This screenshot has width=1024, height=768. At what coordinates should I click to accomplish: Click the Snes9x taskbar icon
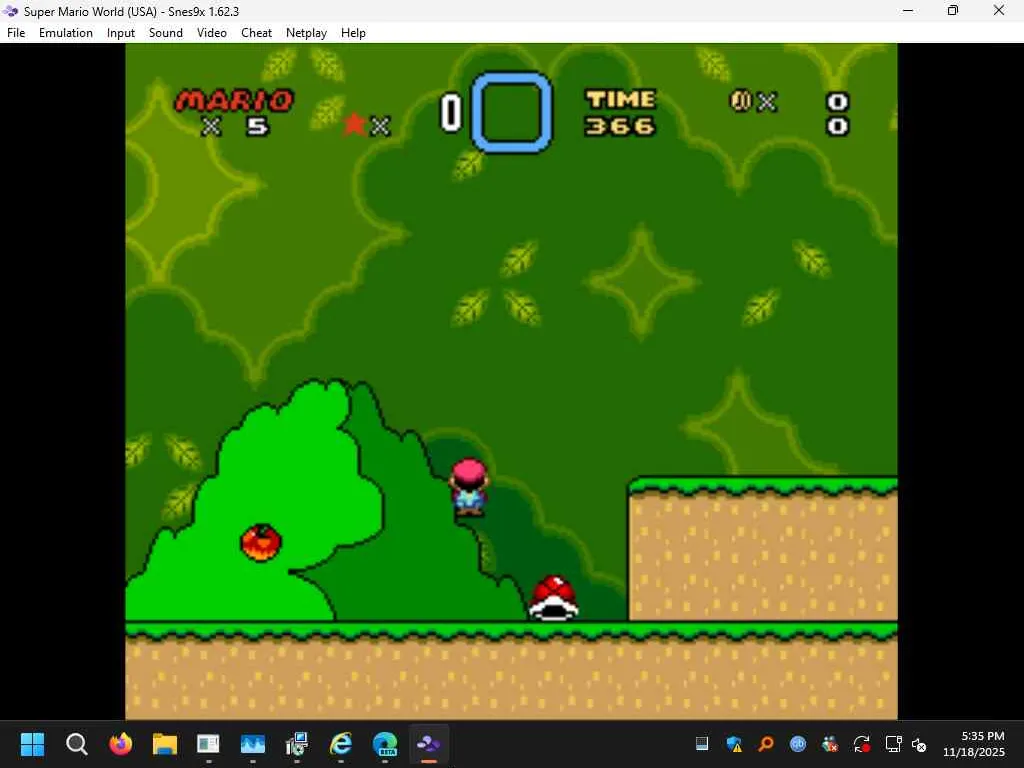tap(429, 744)
